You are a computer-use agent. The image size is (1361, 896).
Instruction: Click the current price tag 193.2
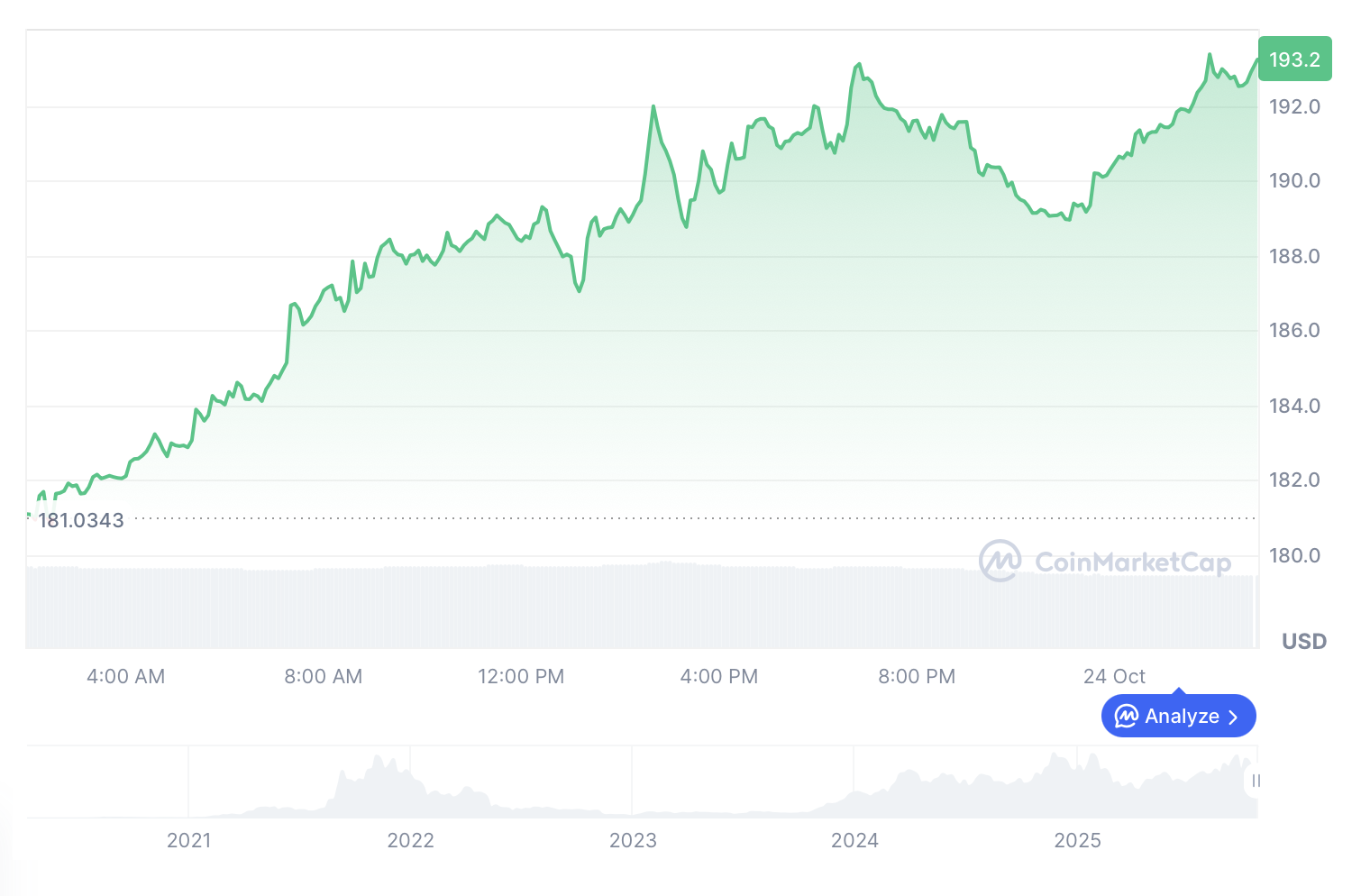tap(1294, 59)
